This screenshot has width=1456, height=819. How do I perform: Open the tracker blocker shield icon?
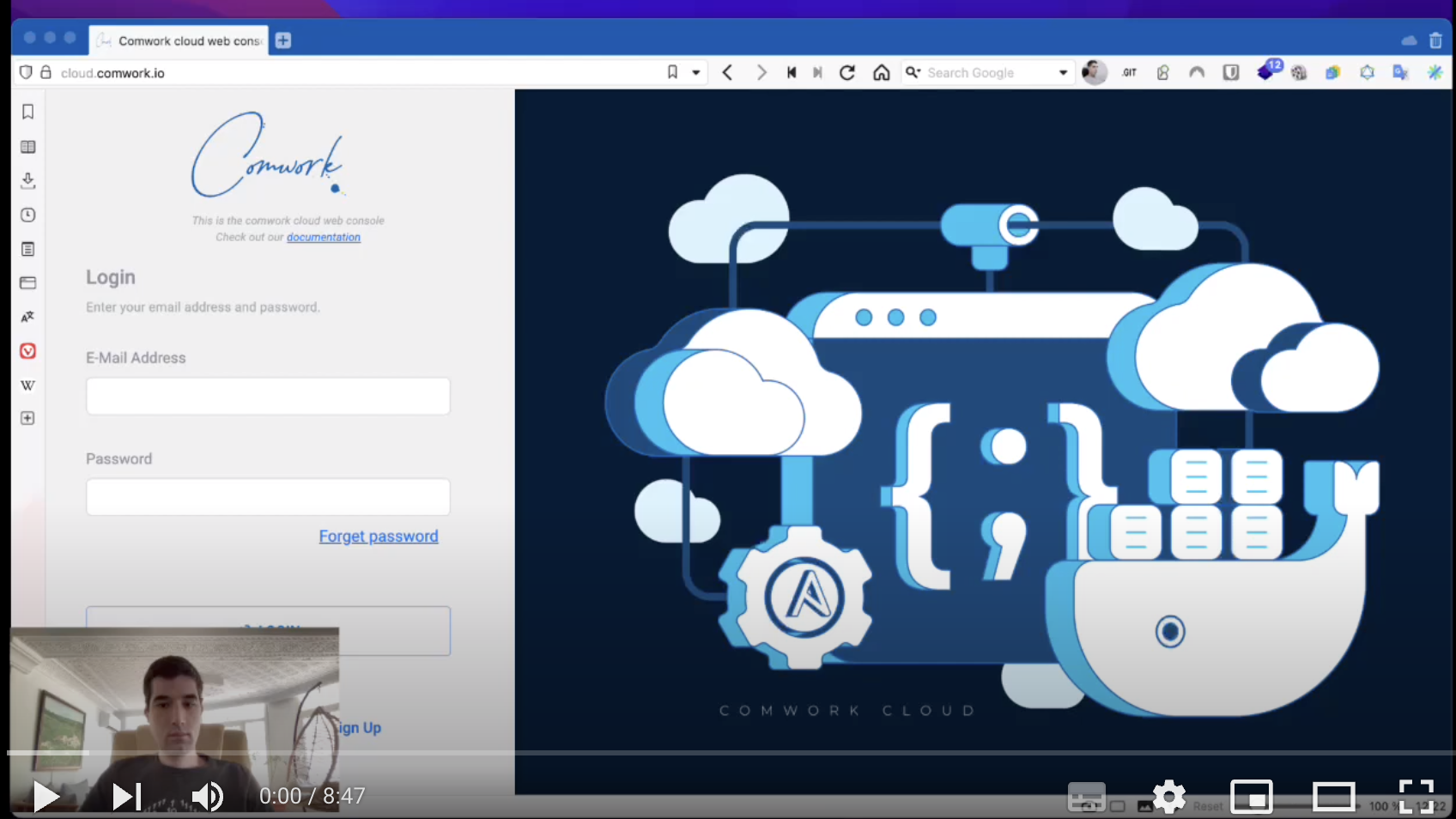(26, 73)
